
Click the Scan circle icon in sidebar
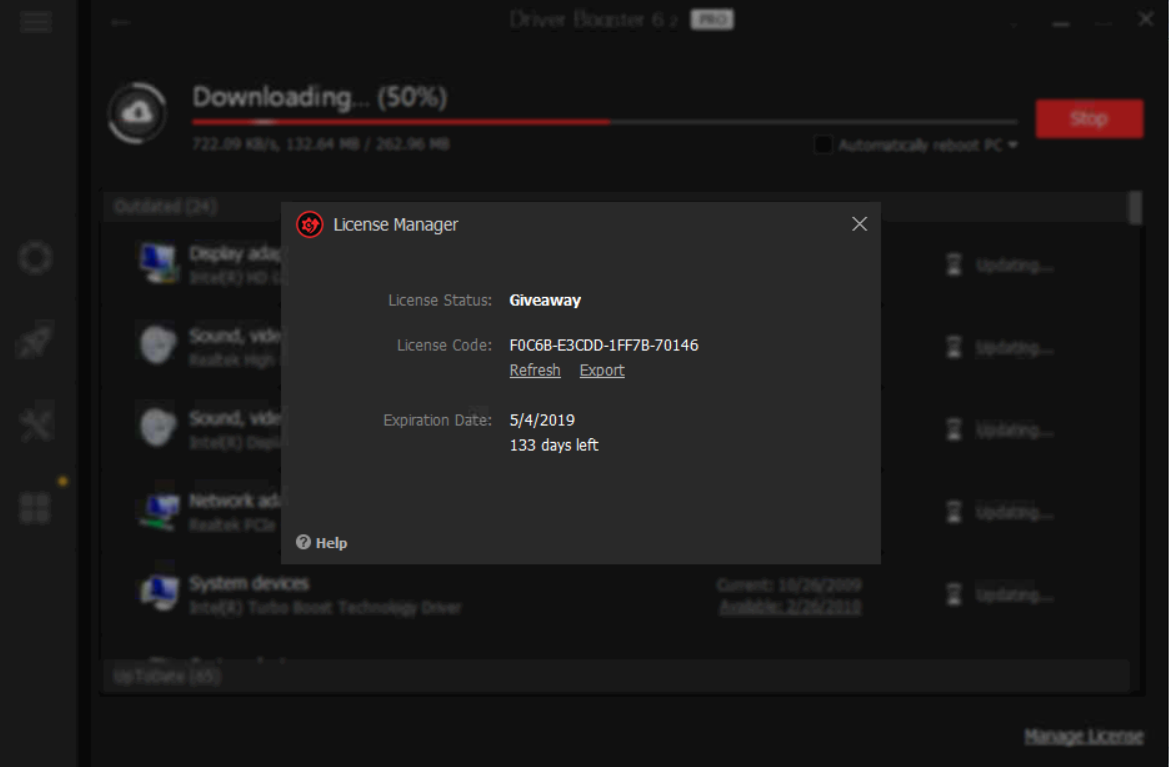click(36, 258)
